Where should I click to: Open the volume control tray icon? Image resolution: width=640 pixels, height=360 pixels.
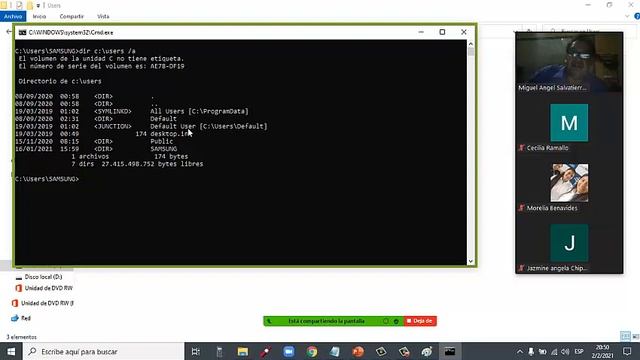565,351
